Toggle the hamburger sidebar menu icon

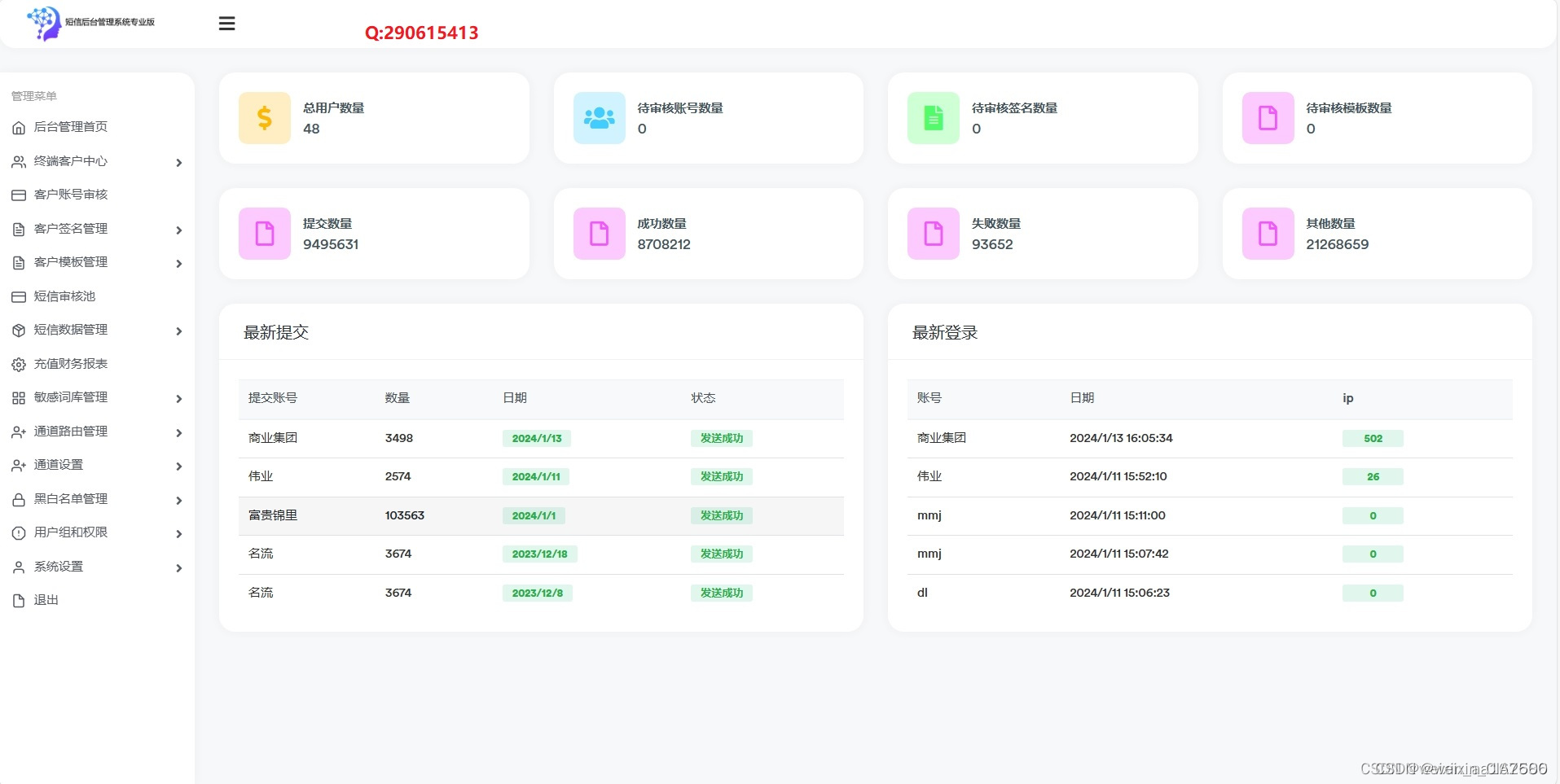(227, 24)
